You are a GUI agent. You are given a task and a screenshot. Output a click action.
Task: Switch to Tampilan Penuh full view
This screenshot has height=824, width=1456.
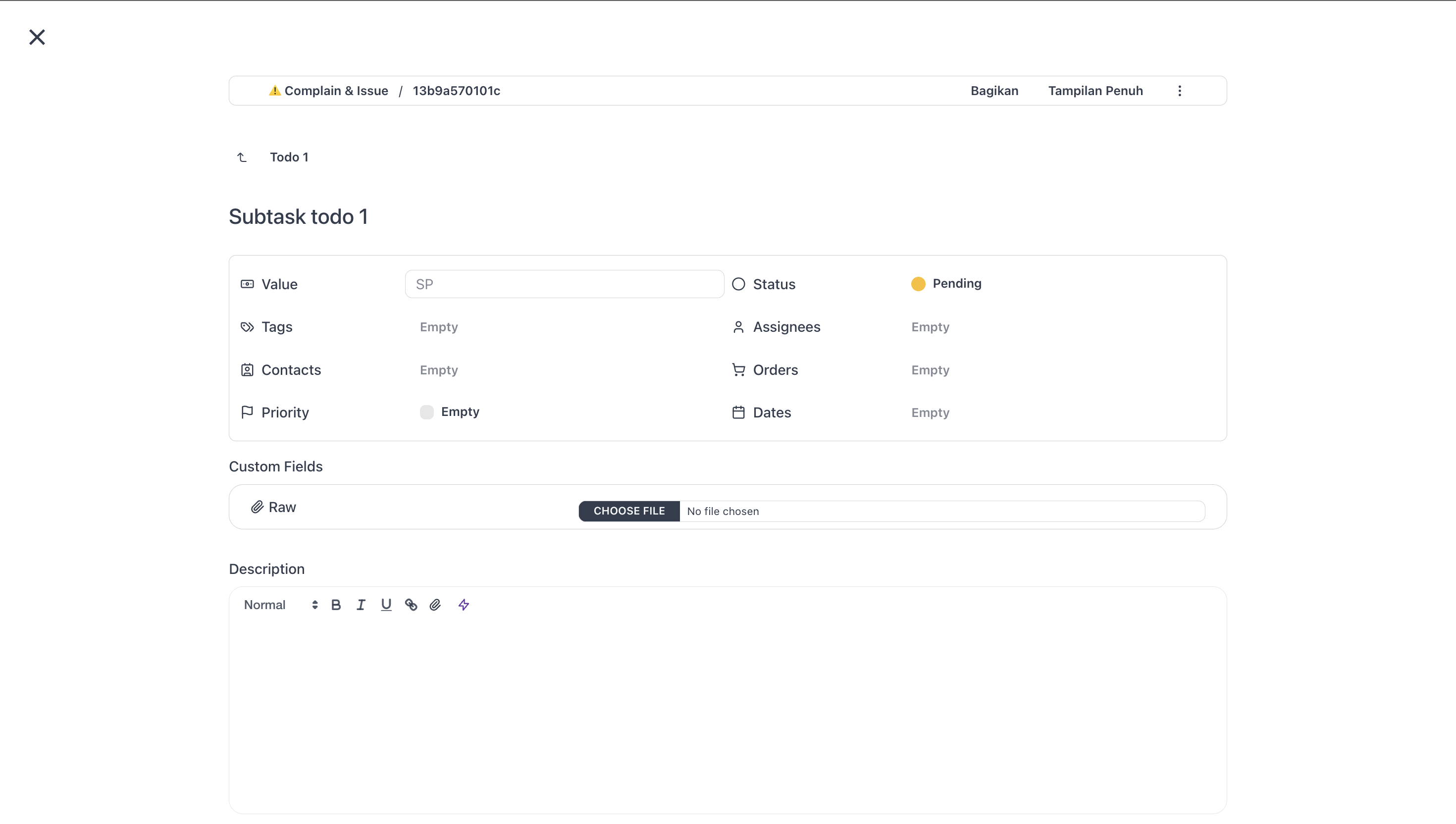(1095, 91)
